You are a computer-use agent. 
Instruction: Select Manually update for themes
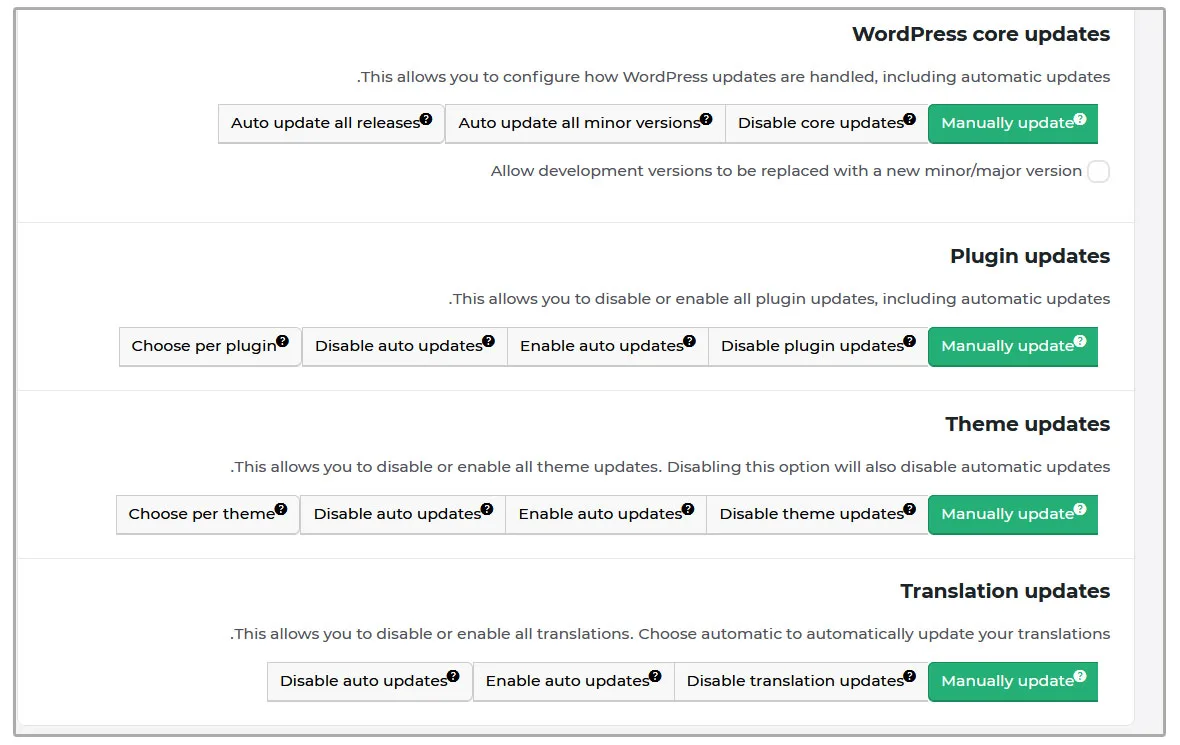(1013, 514)
